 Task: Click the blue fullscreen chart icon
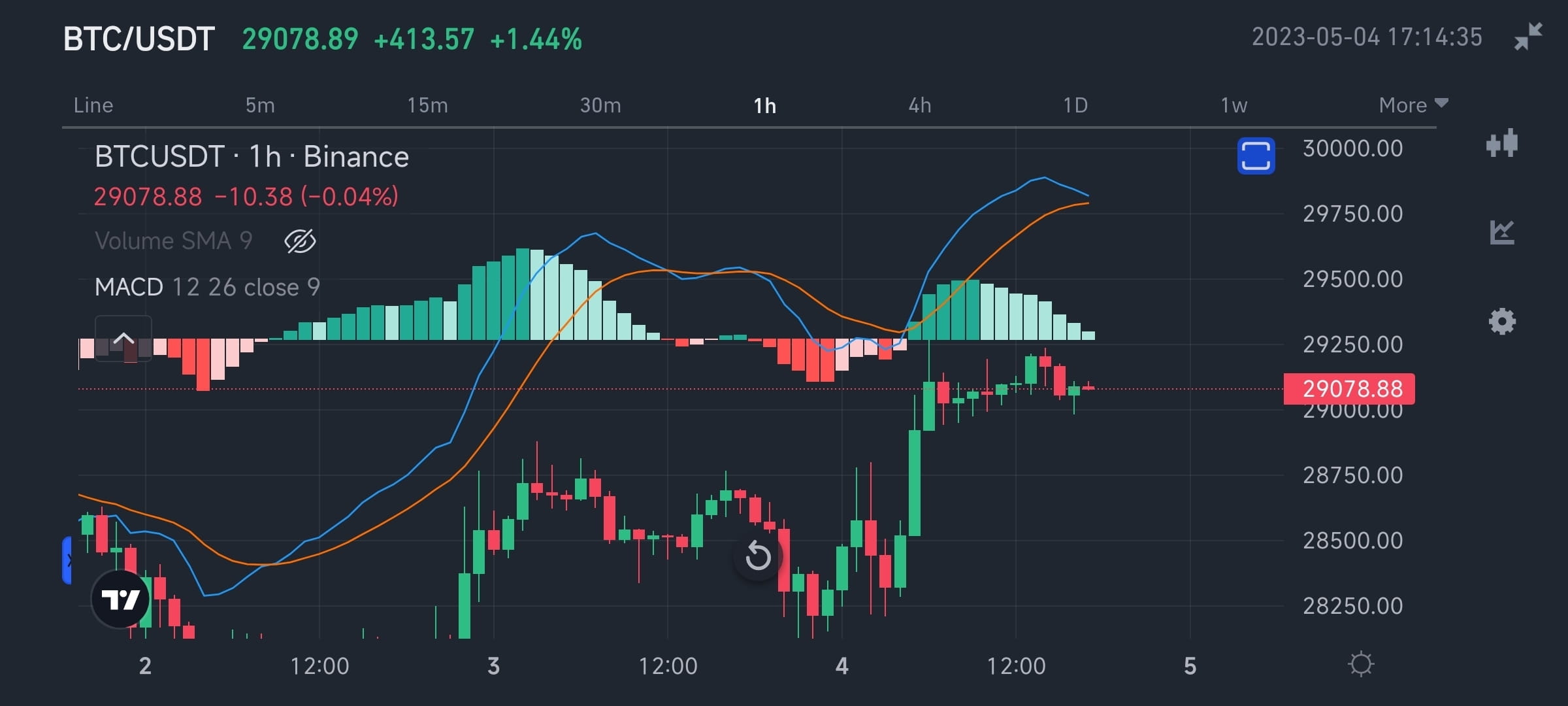point(1256,157)
